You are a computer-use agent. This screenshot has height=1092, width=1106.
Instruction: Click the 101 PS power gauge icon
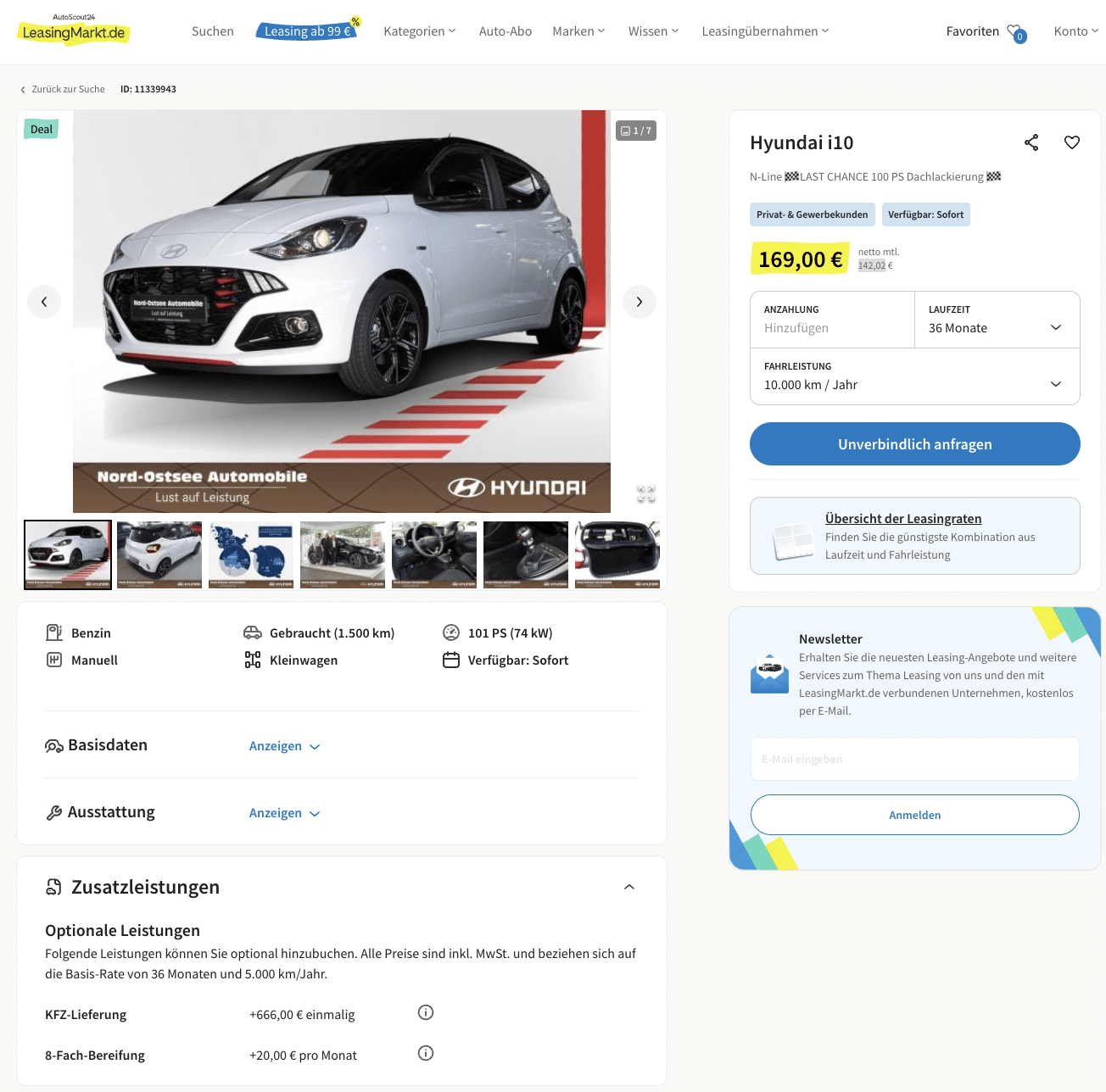451,632
